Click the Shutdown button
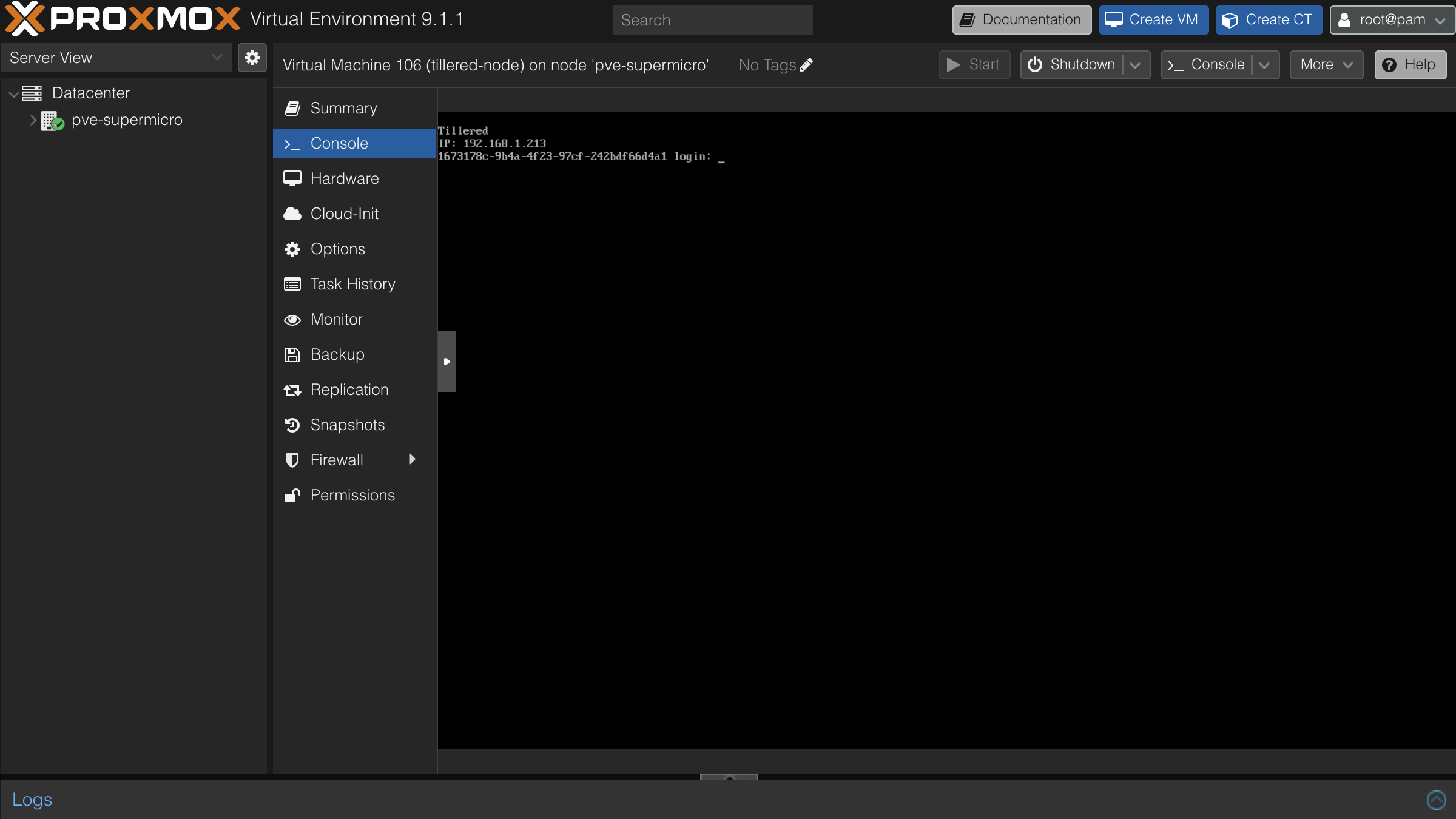1456x819 pixels. (1072, 64)
